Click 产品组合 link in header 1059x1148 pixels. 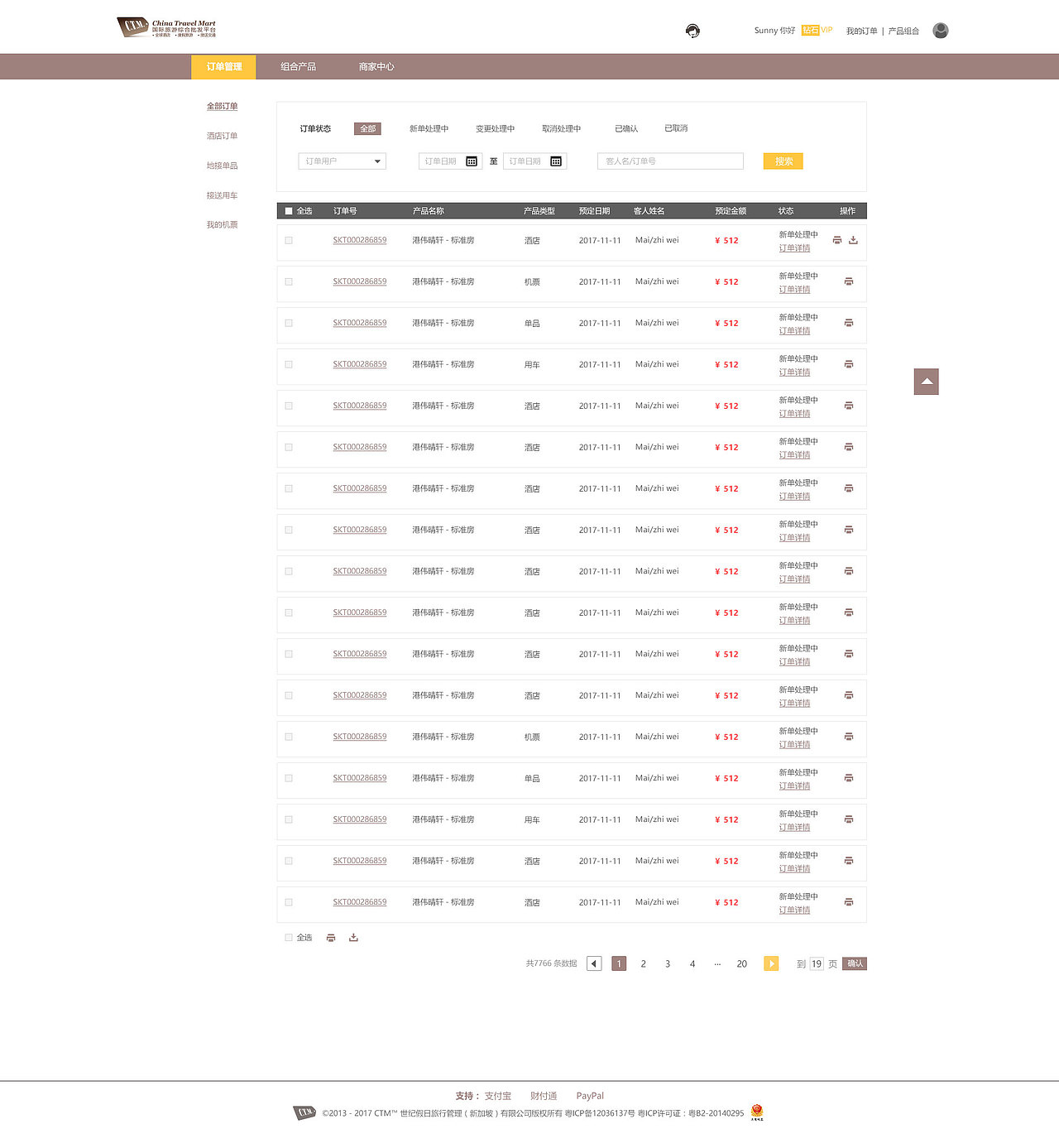click(903, 31)
